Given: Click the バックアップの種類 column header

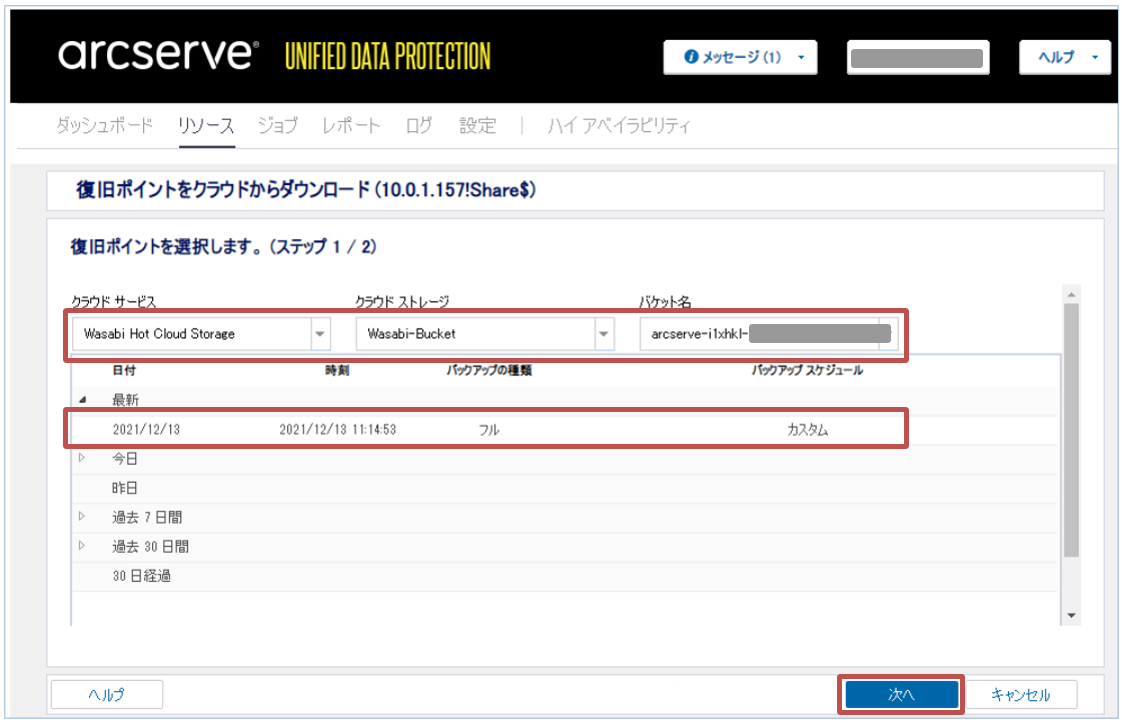Looking at the screenshot, I should point(489,370).
